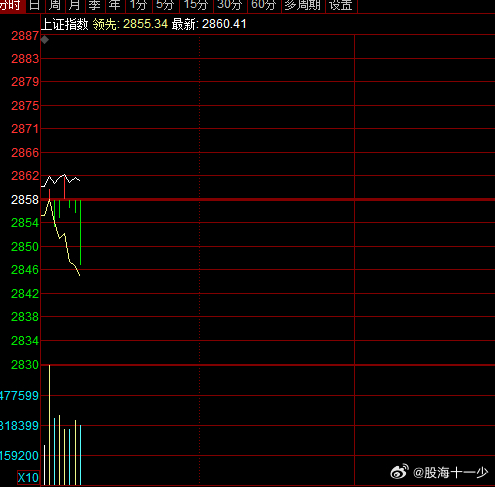Open the 5分 five-minute chart
Viewport: 495px width, 487px height.
(x=166, y=6)
